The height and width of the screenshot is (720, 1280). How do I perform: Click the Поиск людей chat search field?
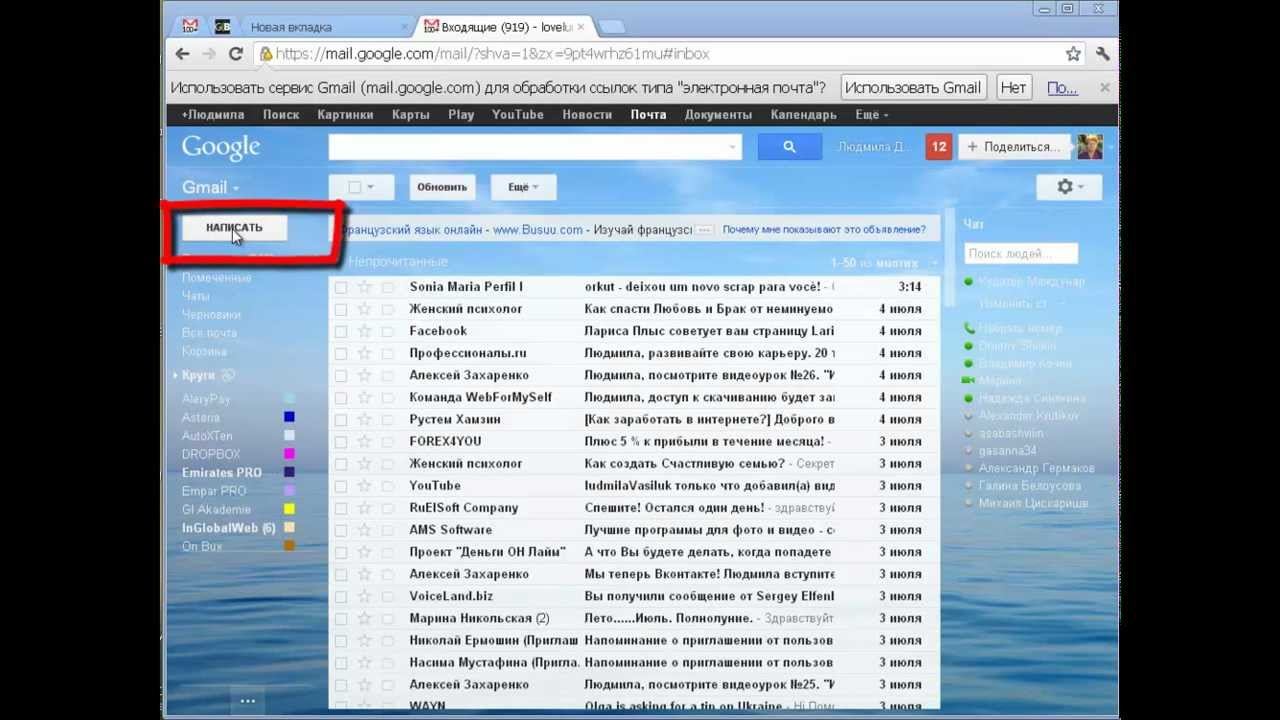(1021, 254)
